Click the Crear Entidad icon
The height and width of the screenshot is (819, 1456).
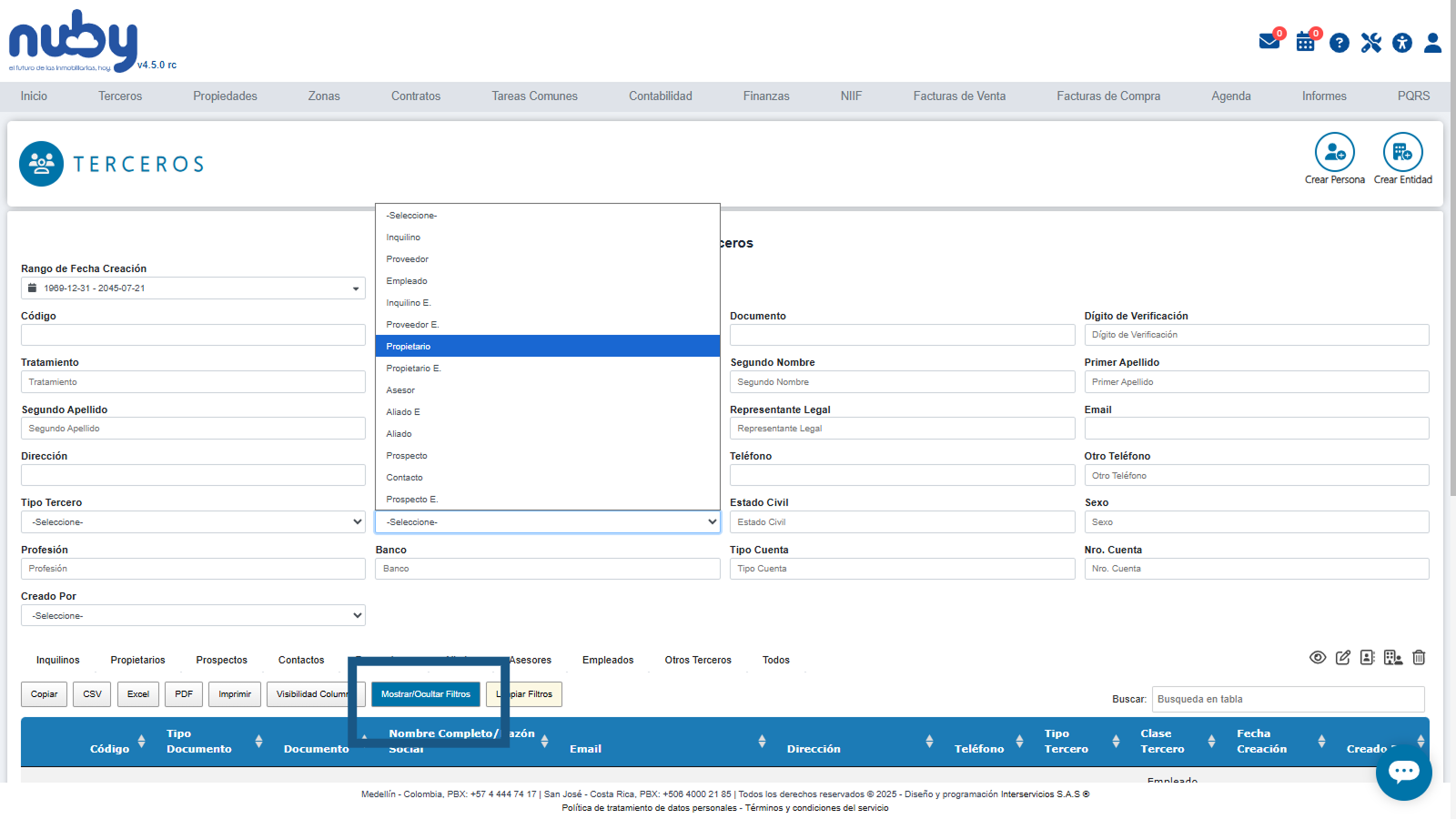(x=1403, y=152)
